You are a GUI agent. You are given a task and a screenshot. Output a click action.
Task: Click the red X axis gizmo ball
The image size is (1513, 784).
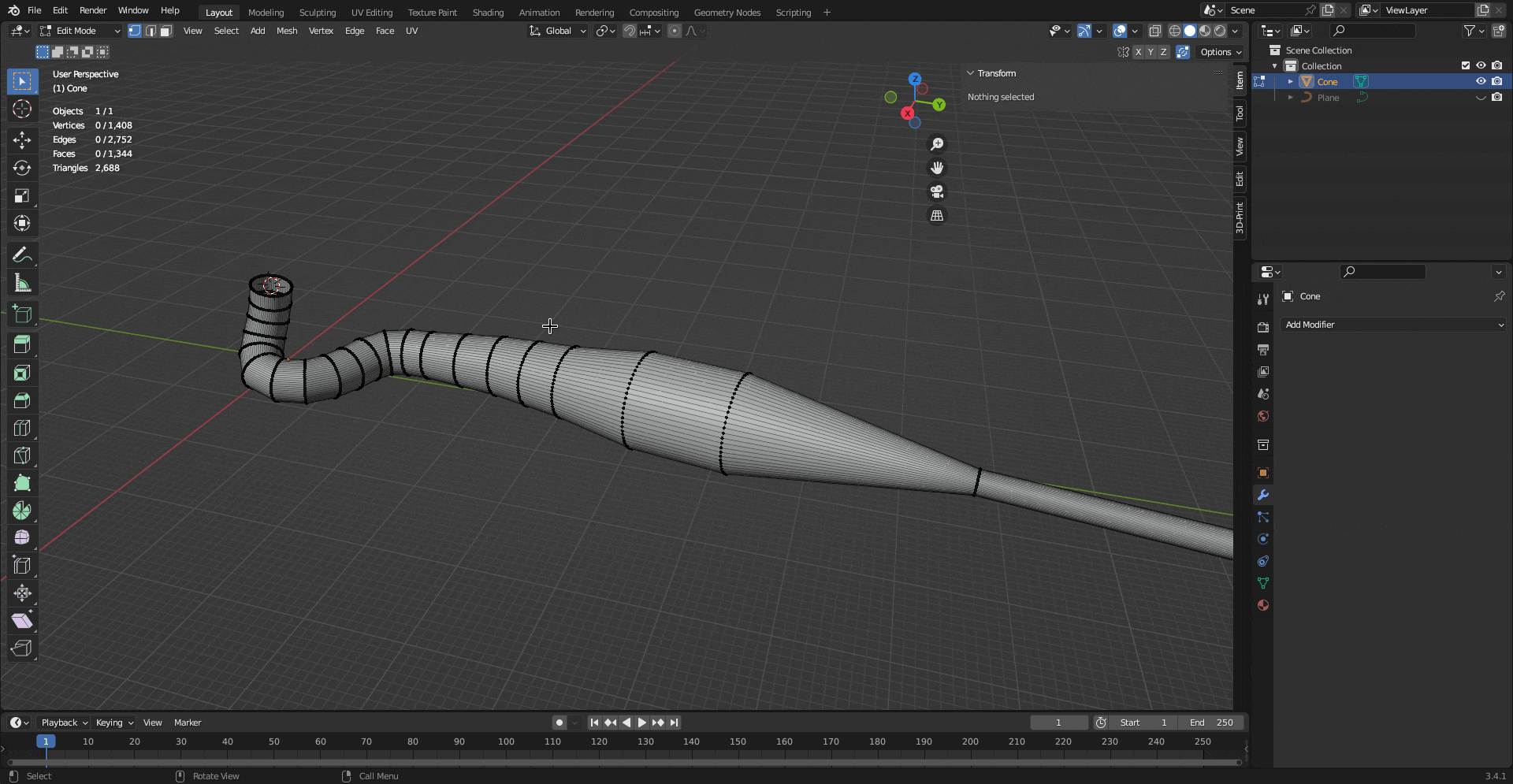[x=907, y=113]
